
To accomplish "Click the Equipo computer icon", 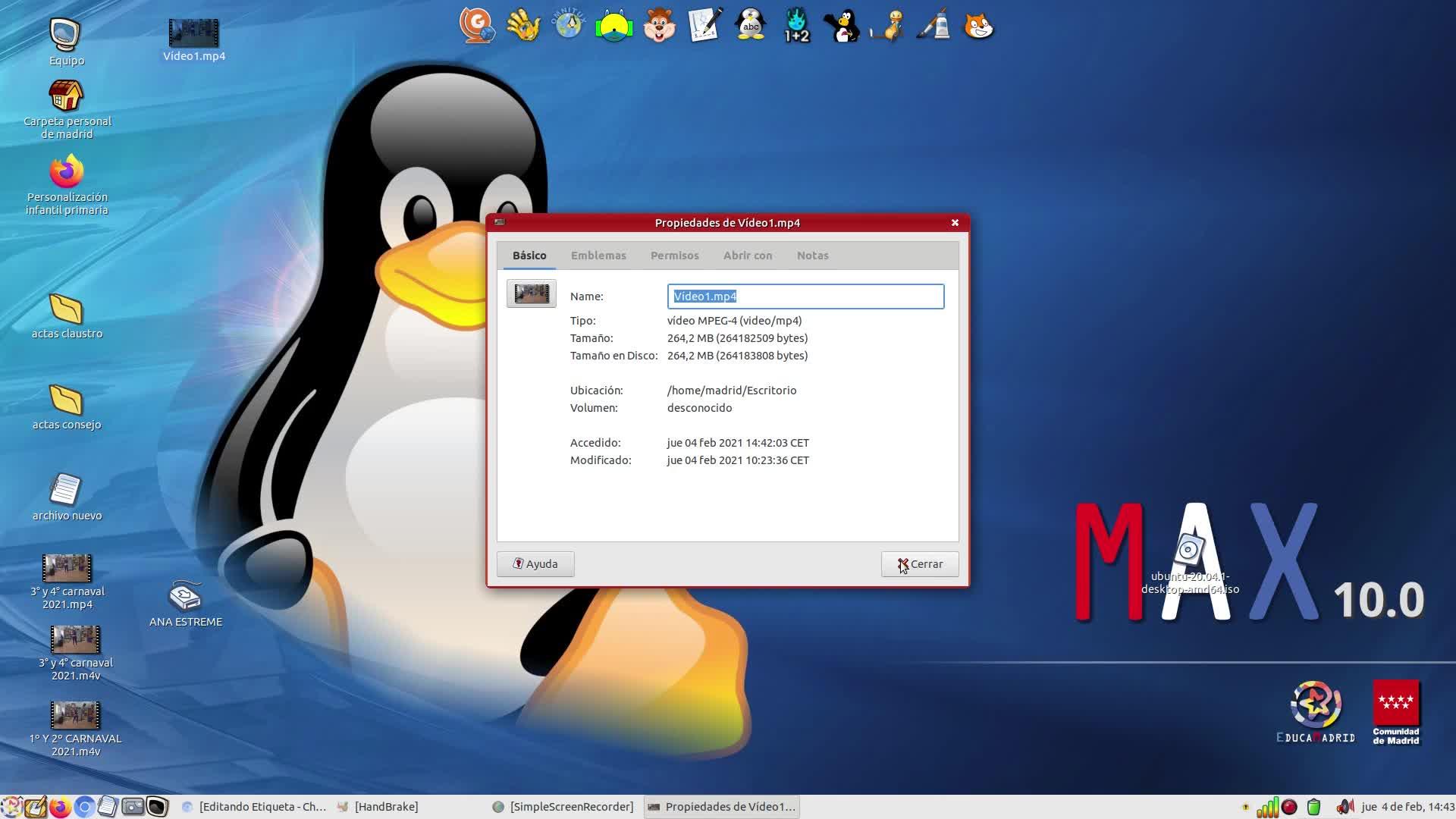I will 66,36.
